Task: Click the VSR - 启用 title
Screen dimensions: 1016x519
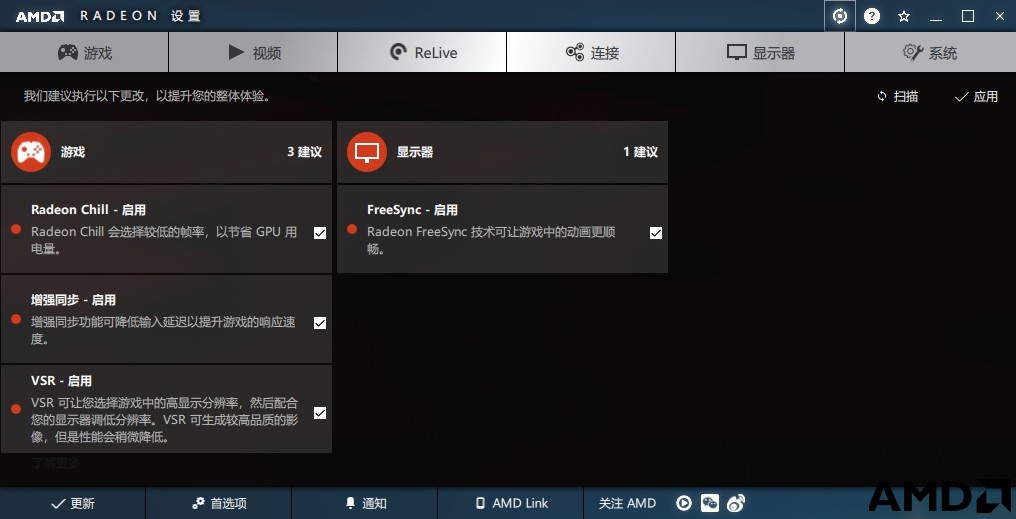Action: point(62,381)
